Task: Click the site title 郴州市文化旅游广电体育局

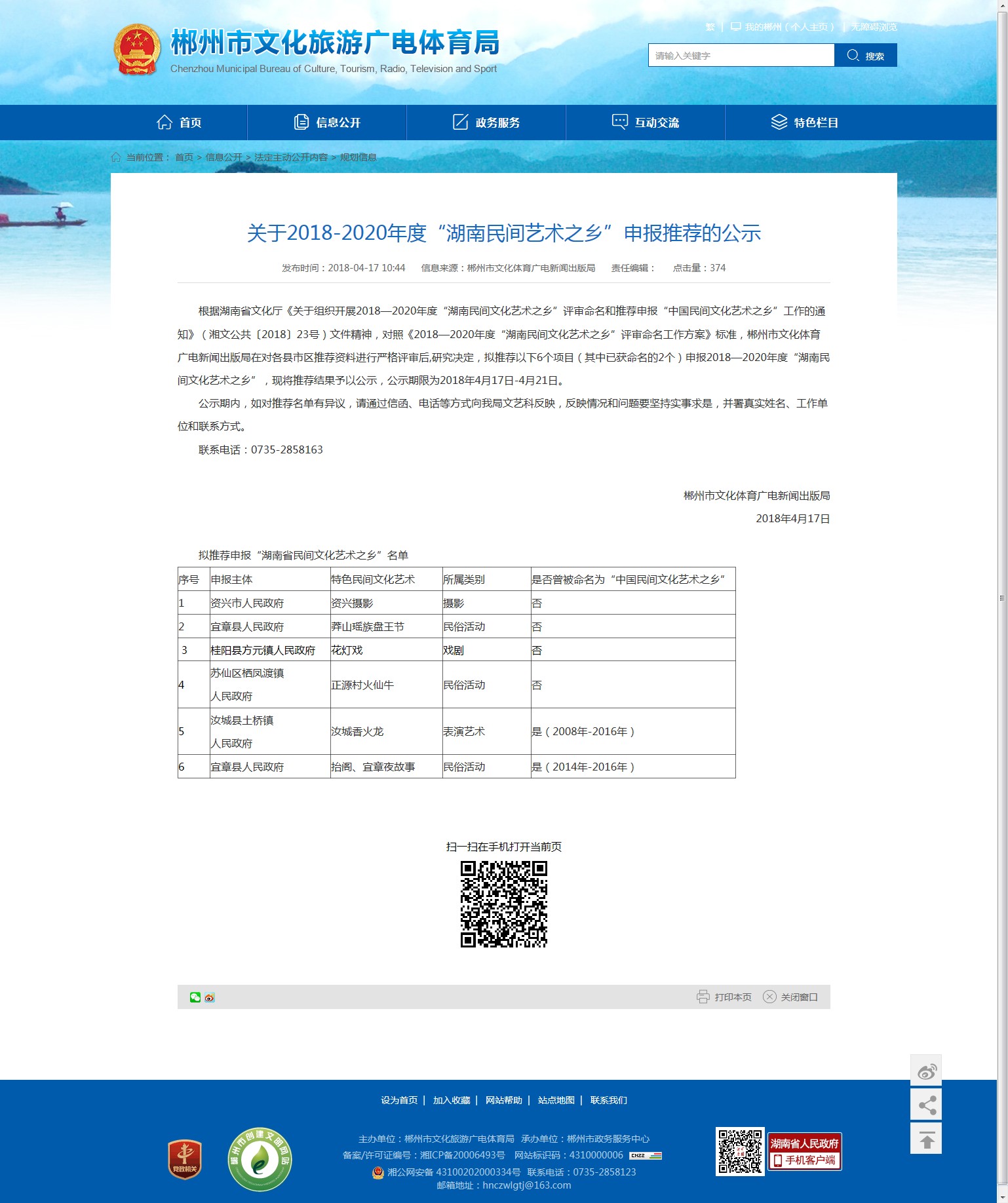Action: coord(335,43)
